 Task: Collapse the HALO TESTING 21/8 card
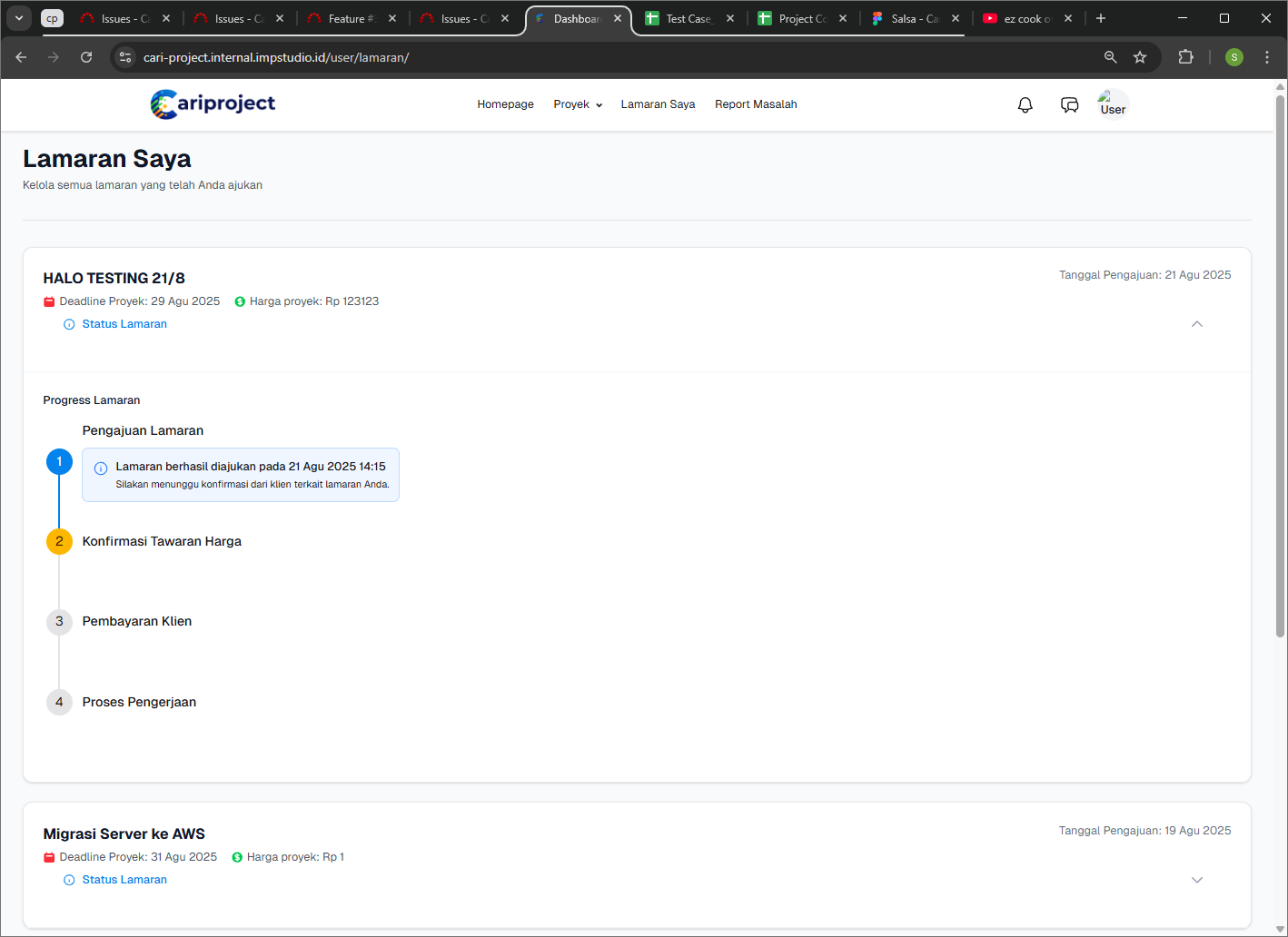[1196, 324]
